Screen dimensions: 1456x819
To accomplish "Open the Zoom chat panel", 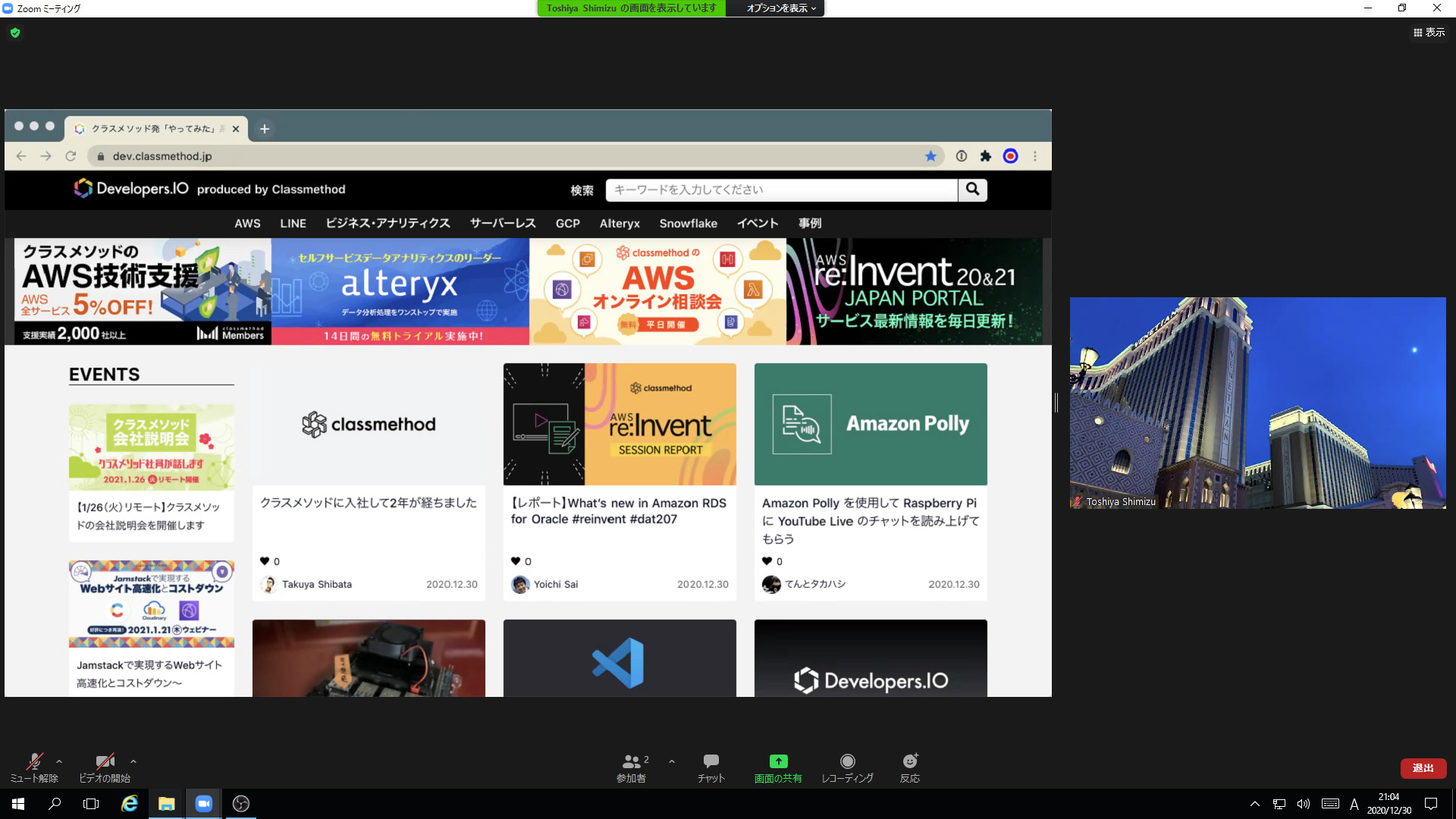I will click(x=711, y=767).
